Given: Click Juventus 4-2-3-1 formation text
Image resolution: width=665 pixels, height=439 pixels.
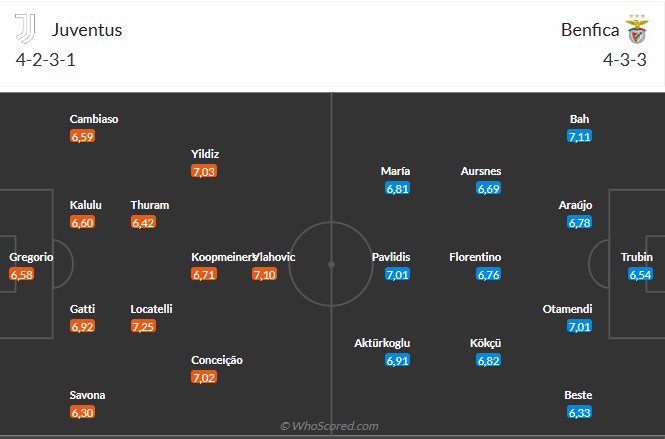Looking at the screenshot, I should coord(46,59).
